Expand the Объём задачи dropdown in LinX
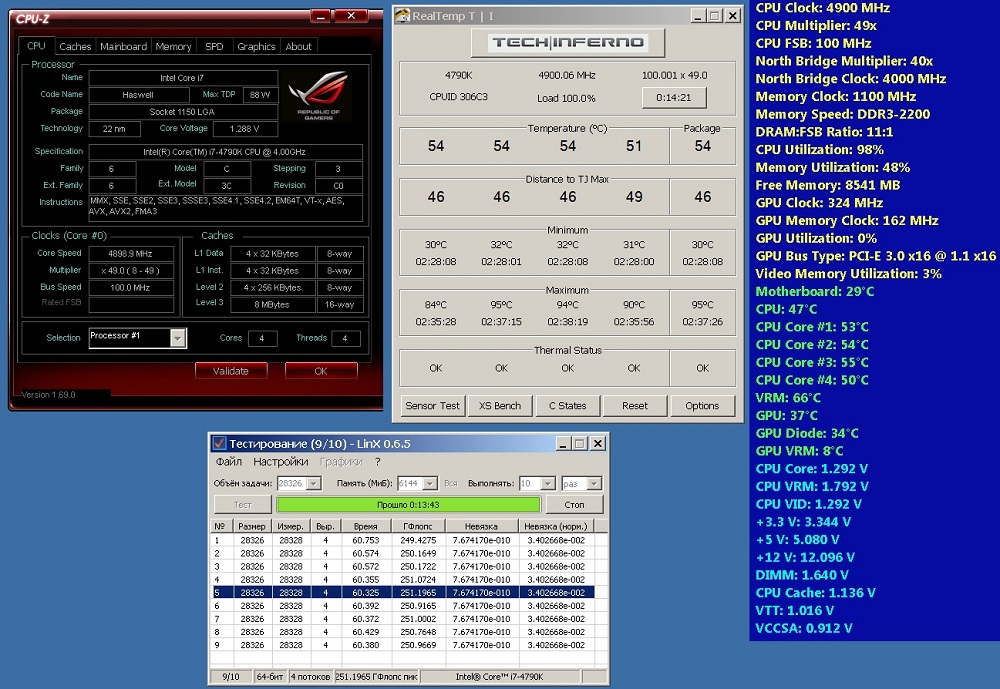Viewport: 1000px width, 689px height. (314, 484)
